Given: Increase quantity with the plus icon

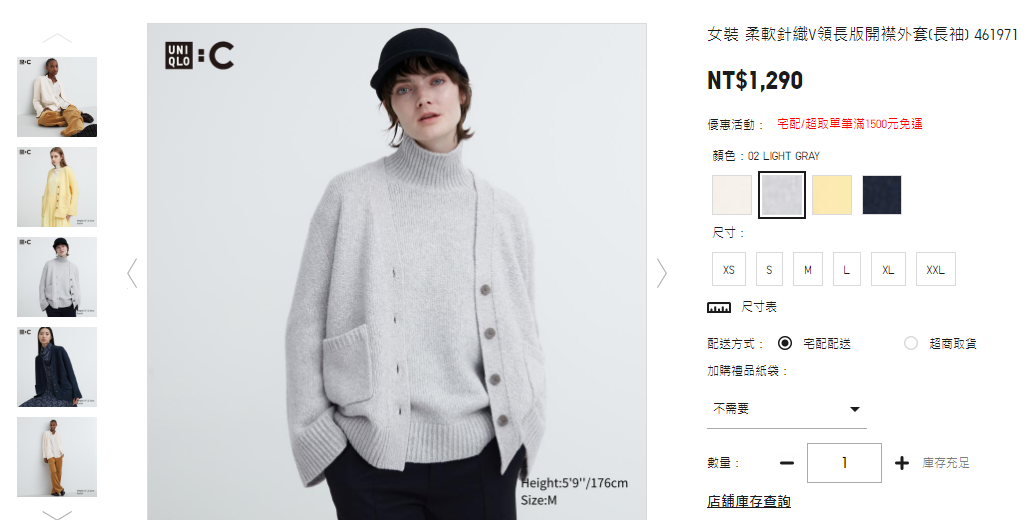Looking at the screenshot, I should 902,463.
